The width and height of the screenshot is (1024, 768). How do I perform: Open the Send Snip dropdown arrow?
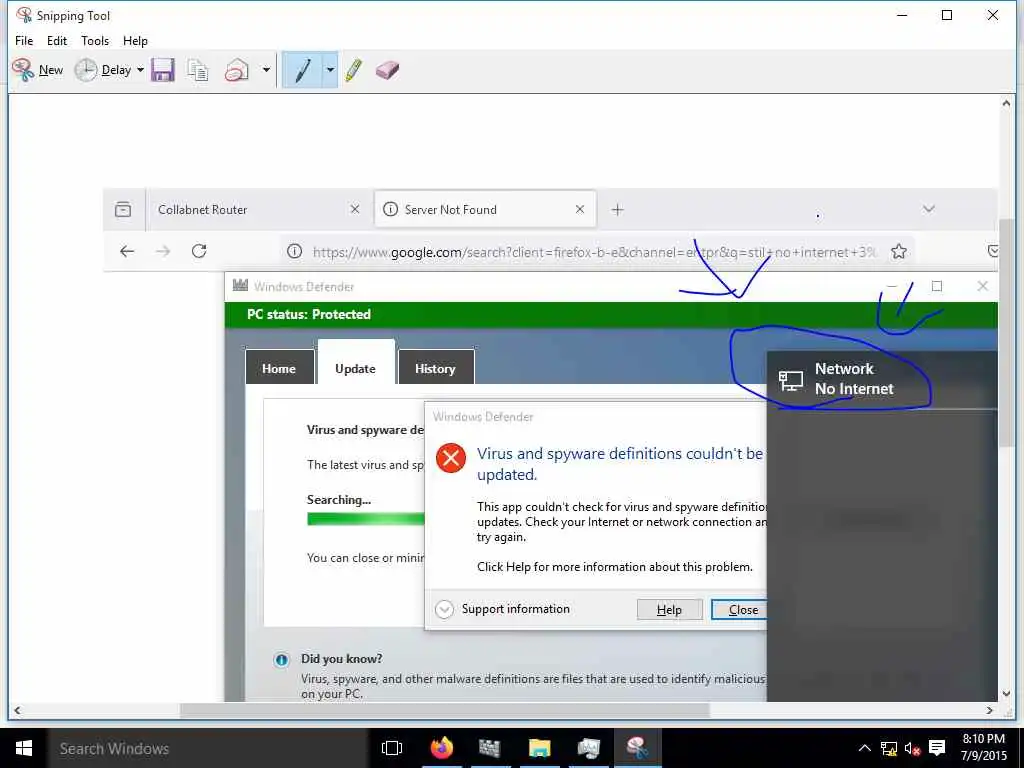pos(266,70)
